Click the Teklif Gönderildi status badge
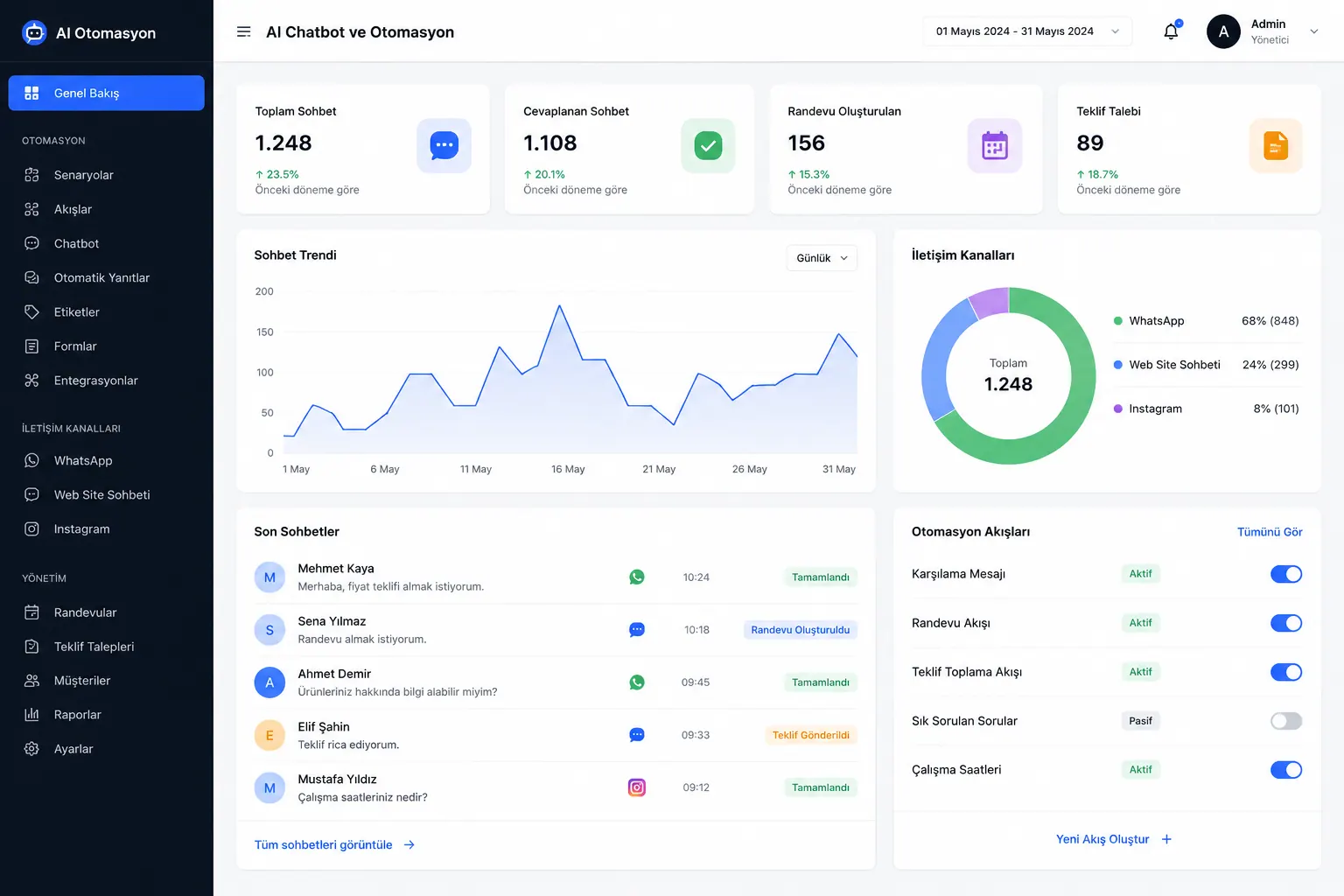 tap(810, 735)
